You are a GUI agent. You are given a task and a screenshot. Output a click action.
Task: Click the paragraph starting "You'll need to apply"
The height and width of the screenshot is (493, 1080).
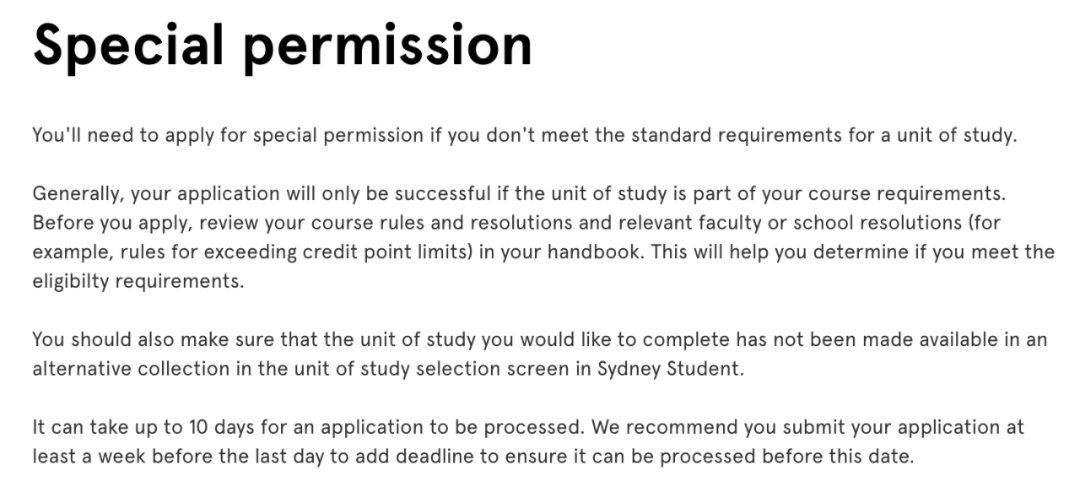[525, 135]
